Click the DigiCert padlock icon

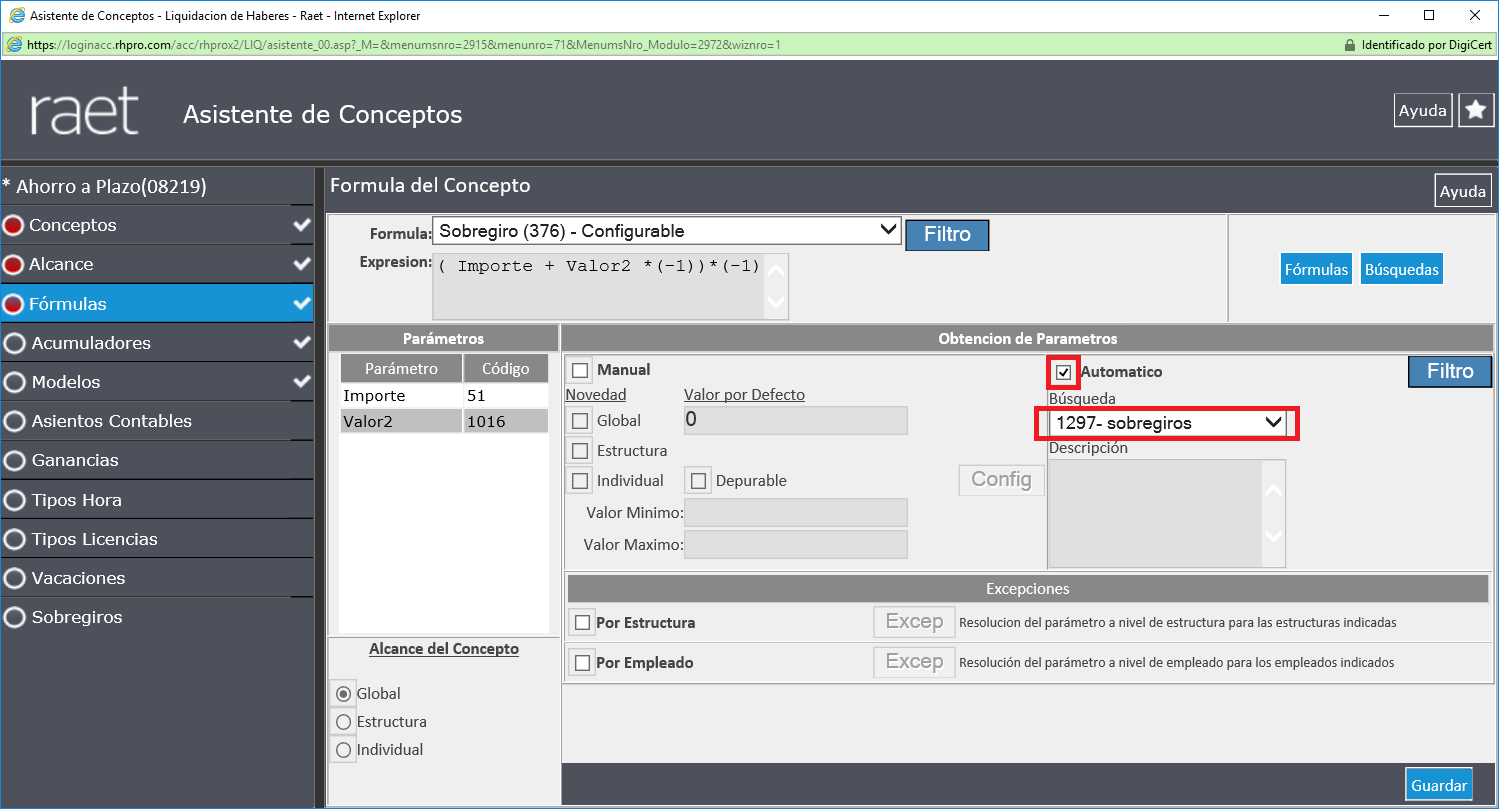coord(1351,45)
